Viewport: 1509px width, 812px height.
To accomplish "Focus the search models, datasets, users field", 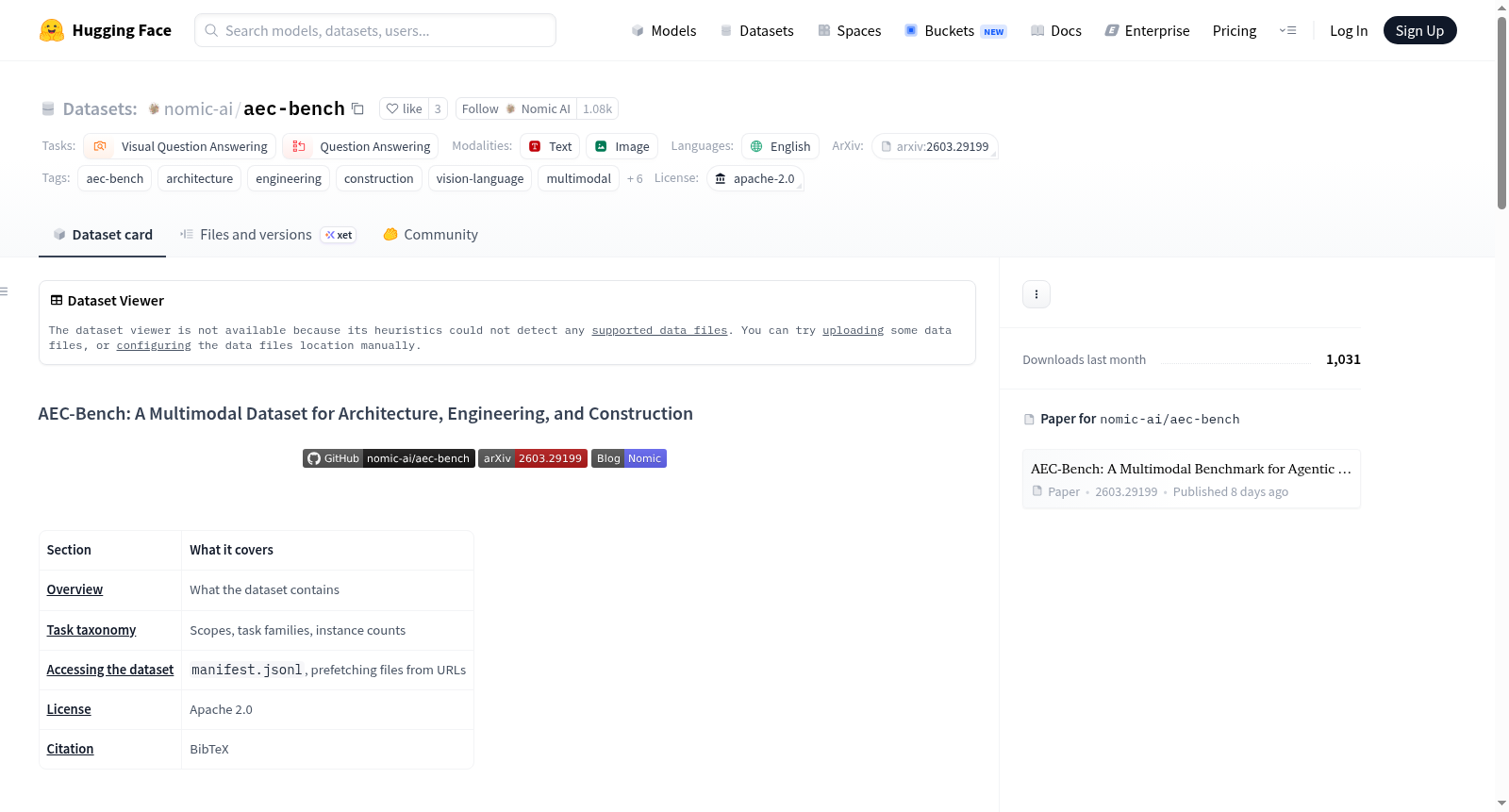I will point(375,30).
